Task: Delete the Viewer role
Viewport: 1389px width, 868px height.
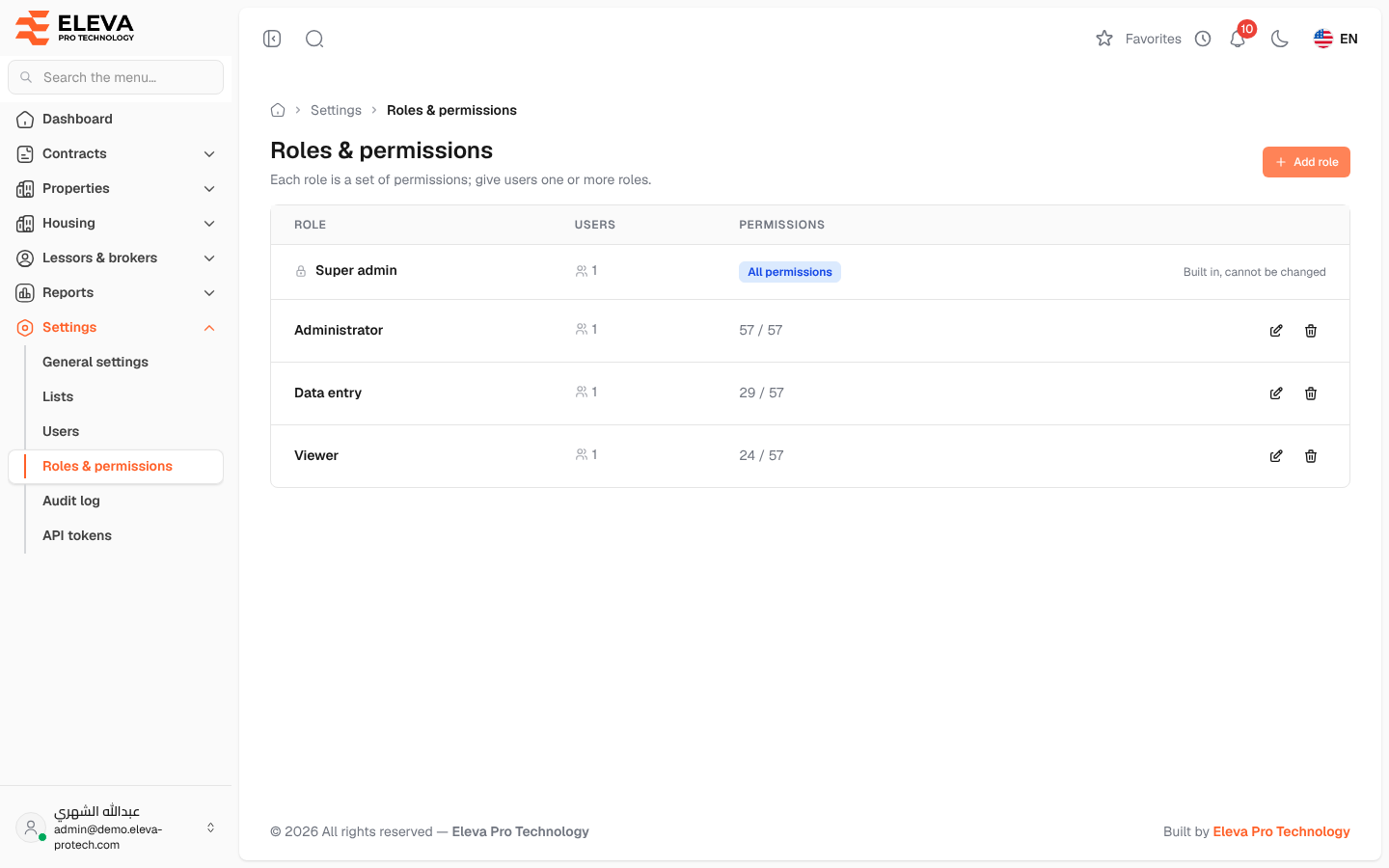Action: (1311, 456)
